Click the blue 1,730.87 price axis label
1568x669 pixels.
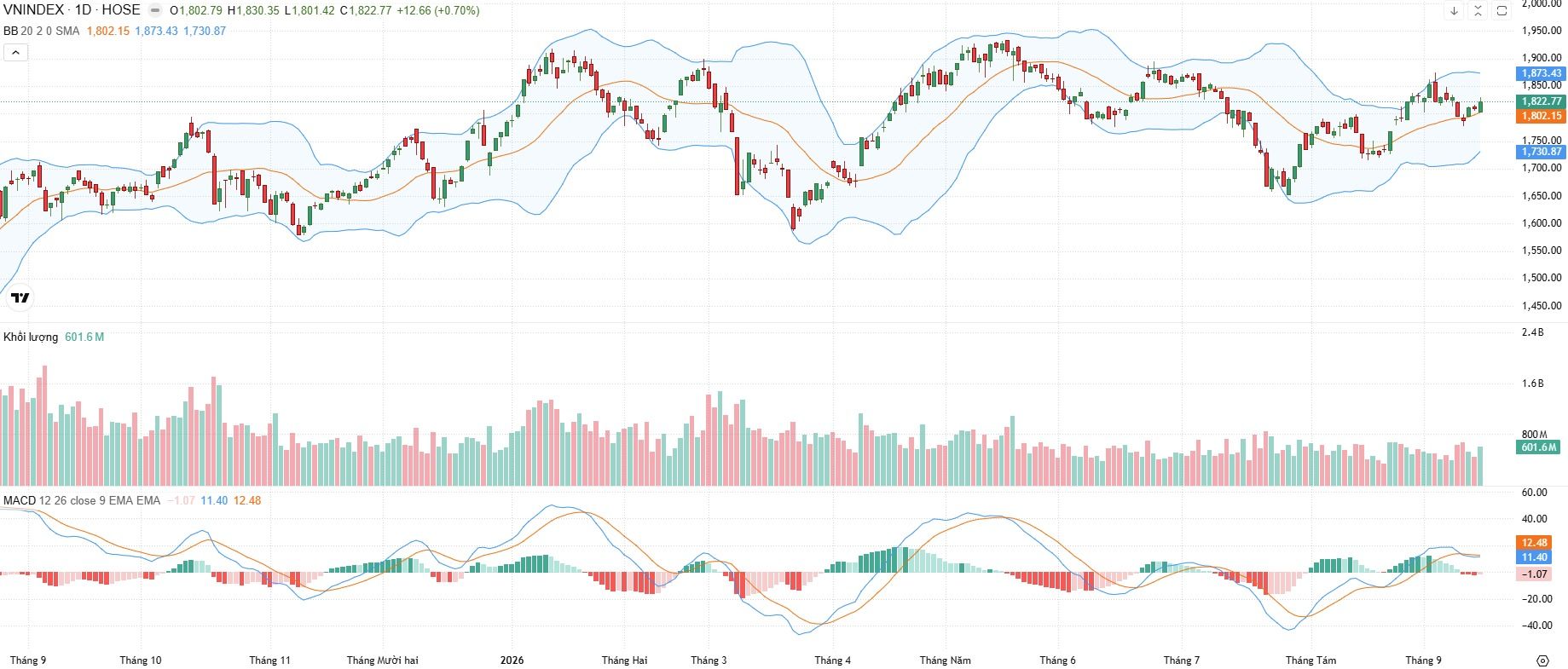coord(1542,152)
